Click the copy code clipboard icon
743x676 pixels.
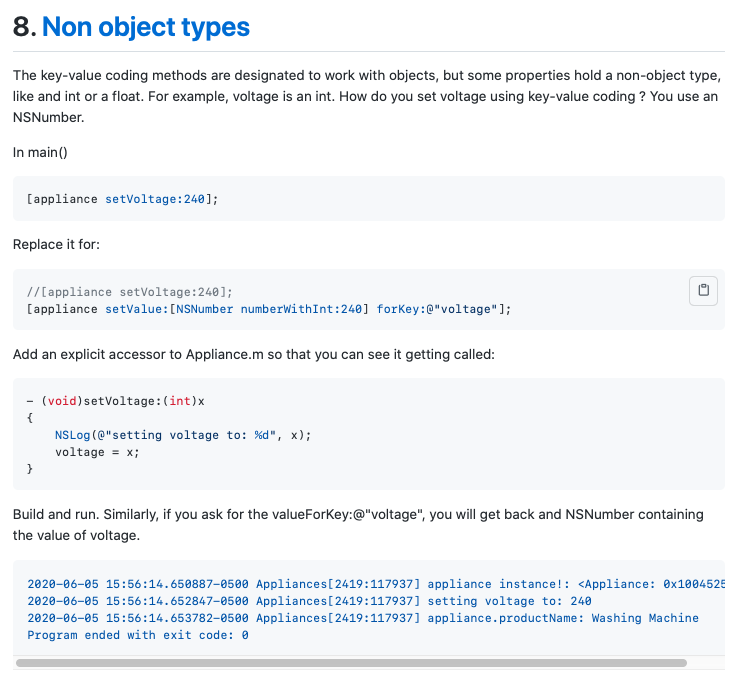click(x=704, y=290)
